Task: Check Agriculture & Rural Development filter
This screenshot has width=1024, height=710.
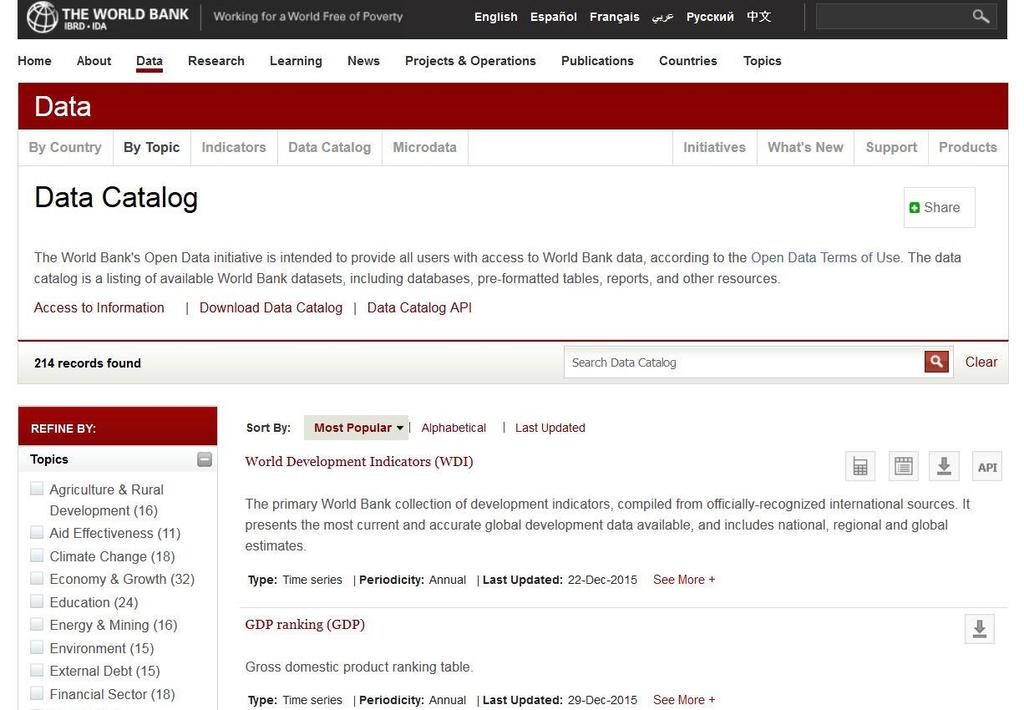Action: click(37, 489)
